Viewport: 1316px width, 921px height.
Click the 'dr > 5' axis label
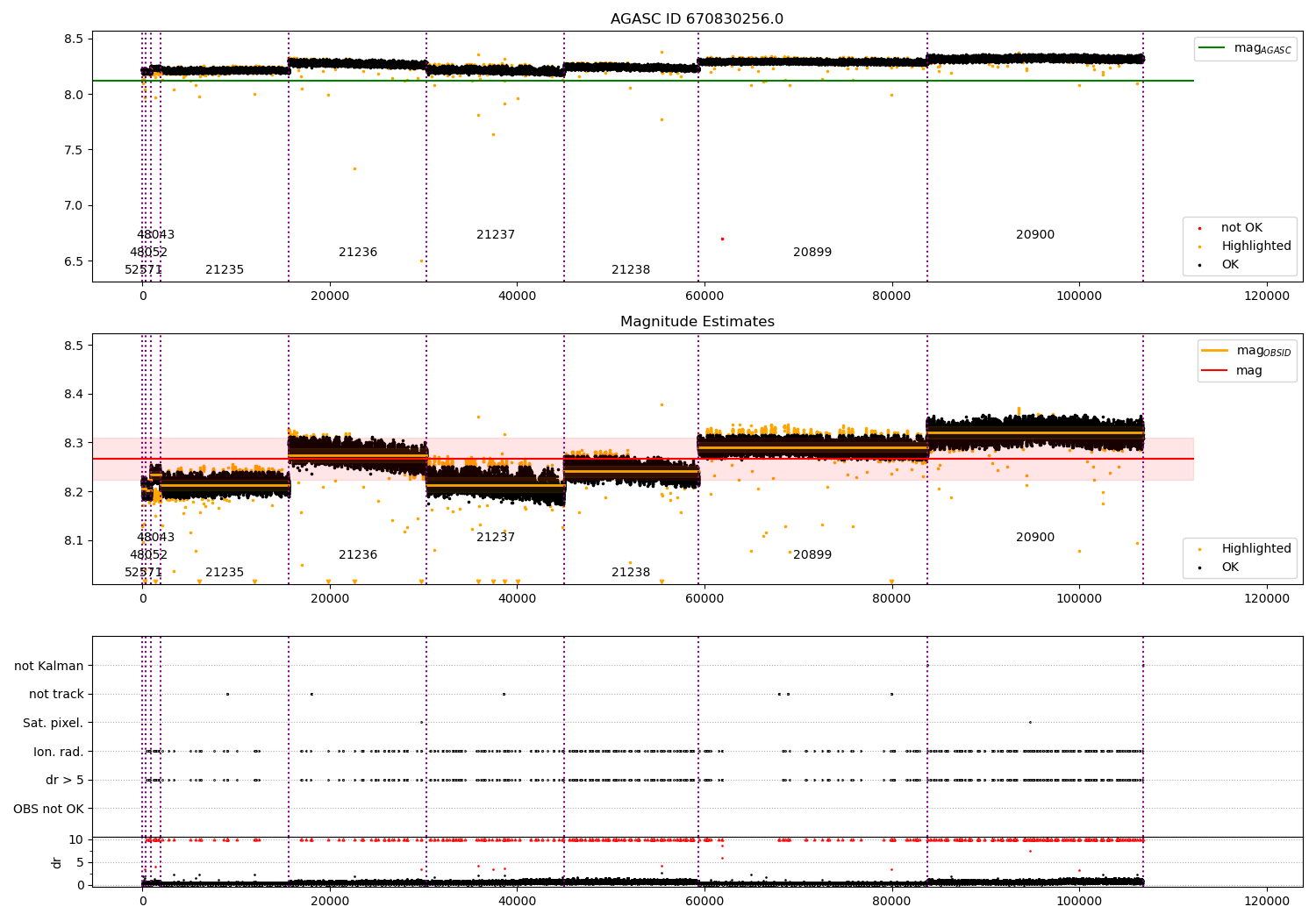(65, 781)
